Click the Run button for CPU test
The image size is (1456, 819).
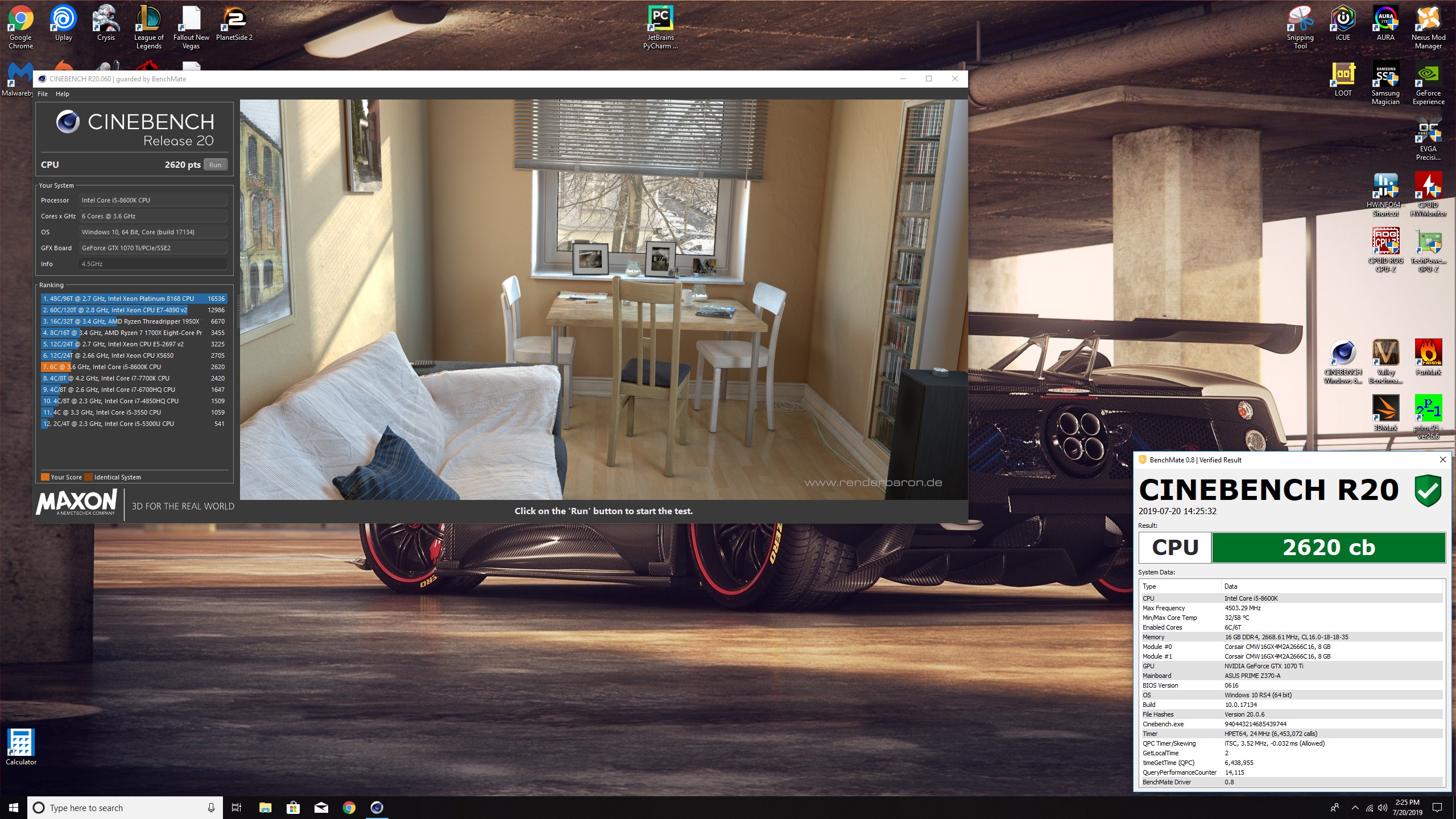pyautogui.click(x=215, y=165)
